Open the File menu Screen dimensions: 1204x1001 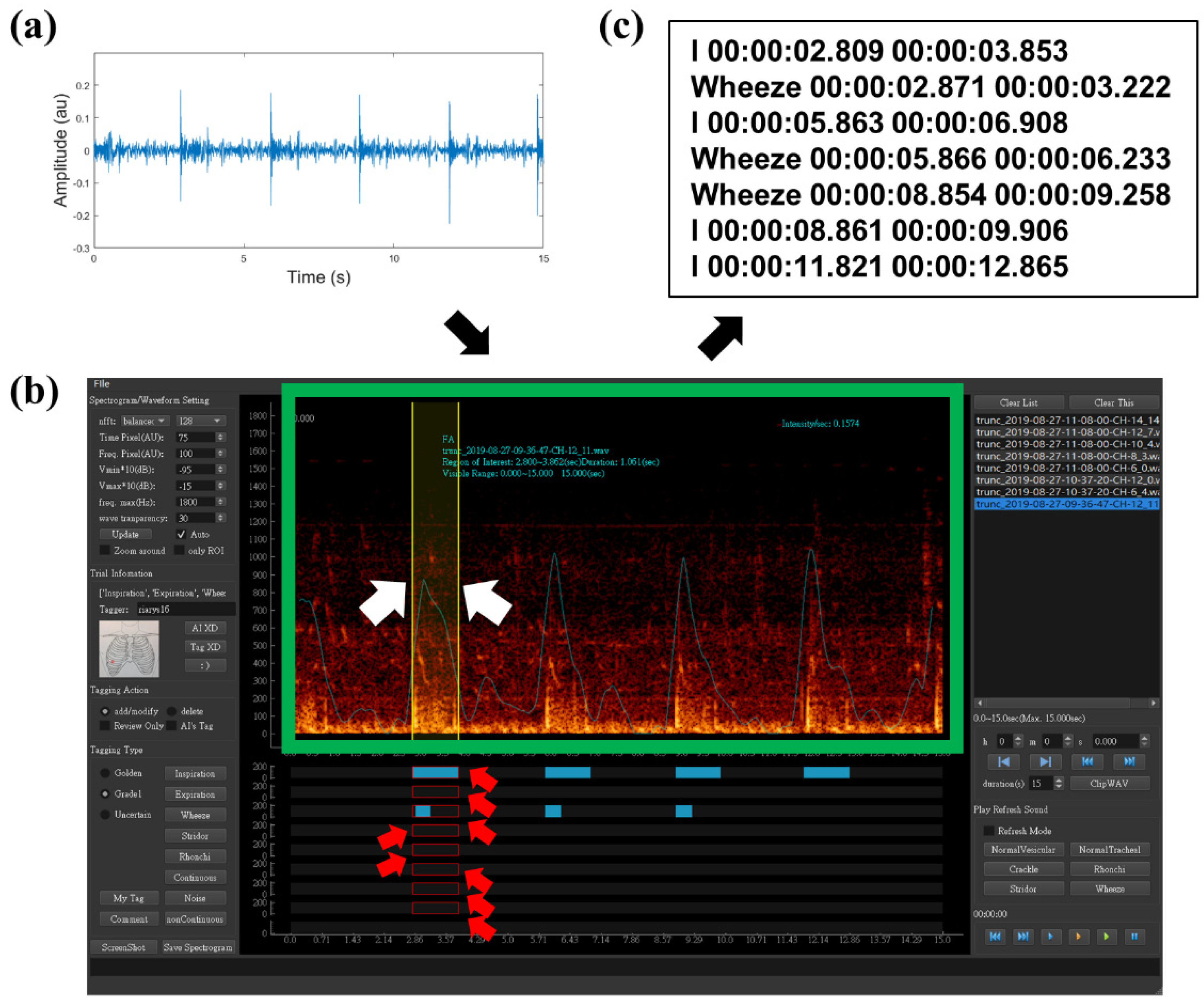click(x=101, y=384)
